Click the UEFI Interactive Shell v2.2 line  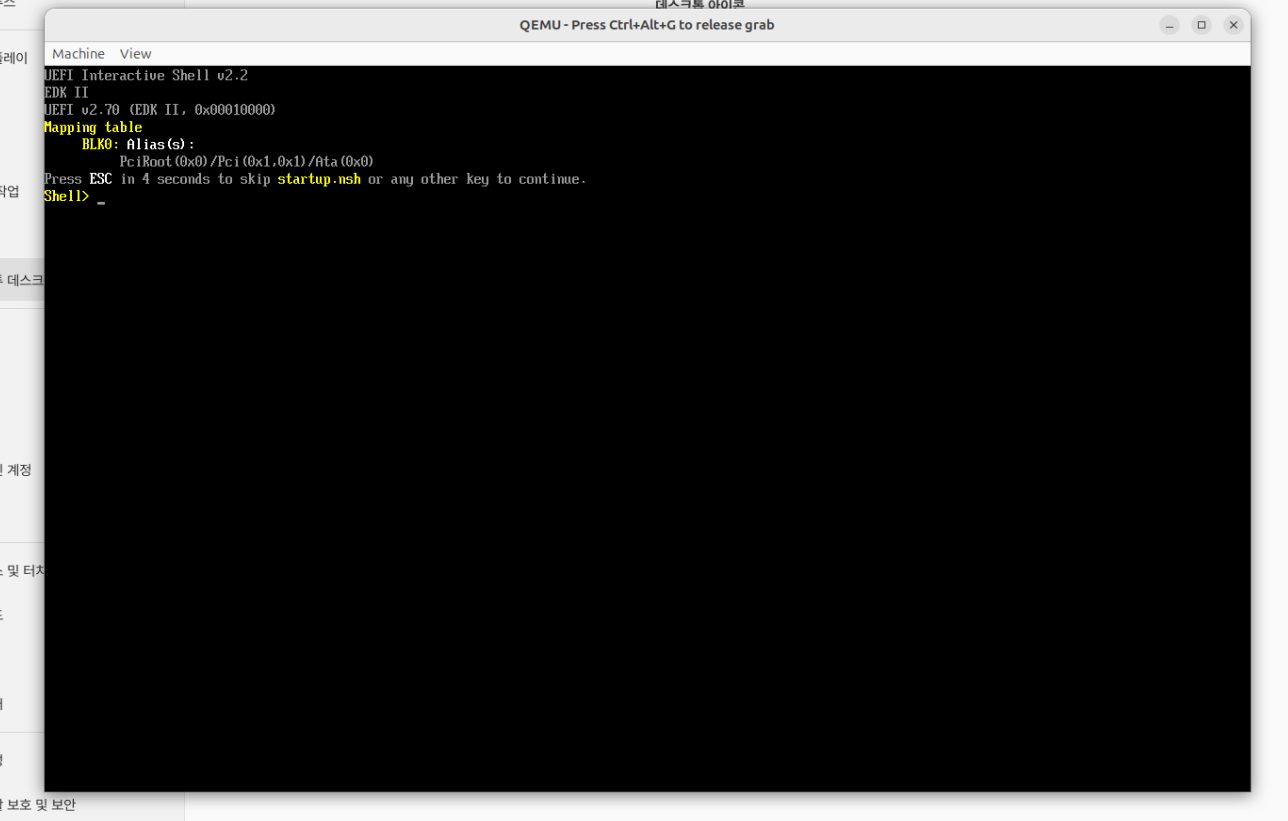[146, 75]
